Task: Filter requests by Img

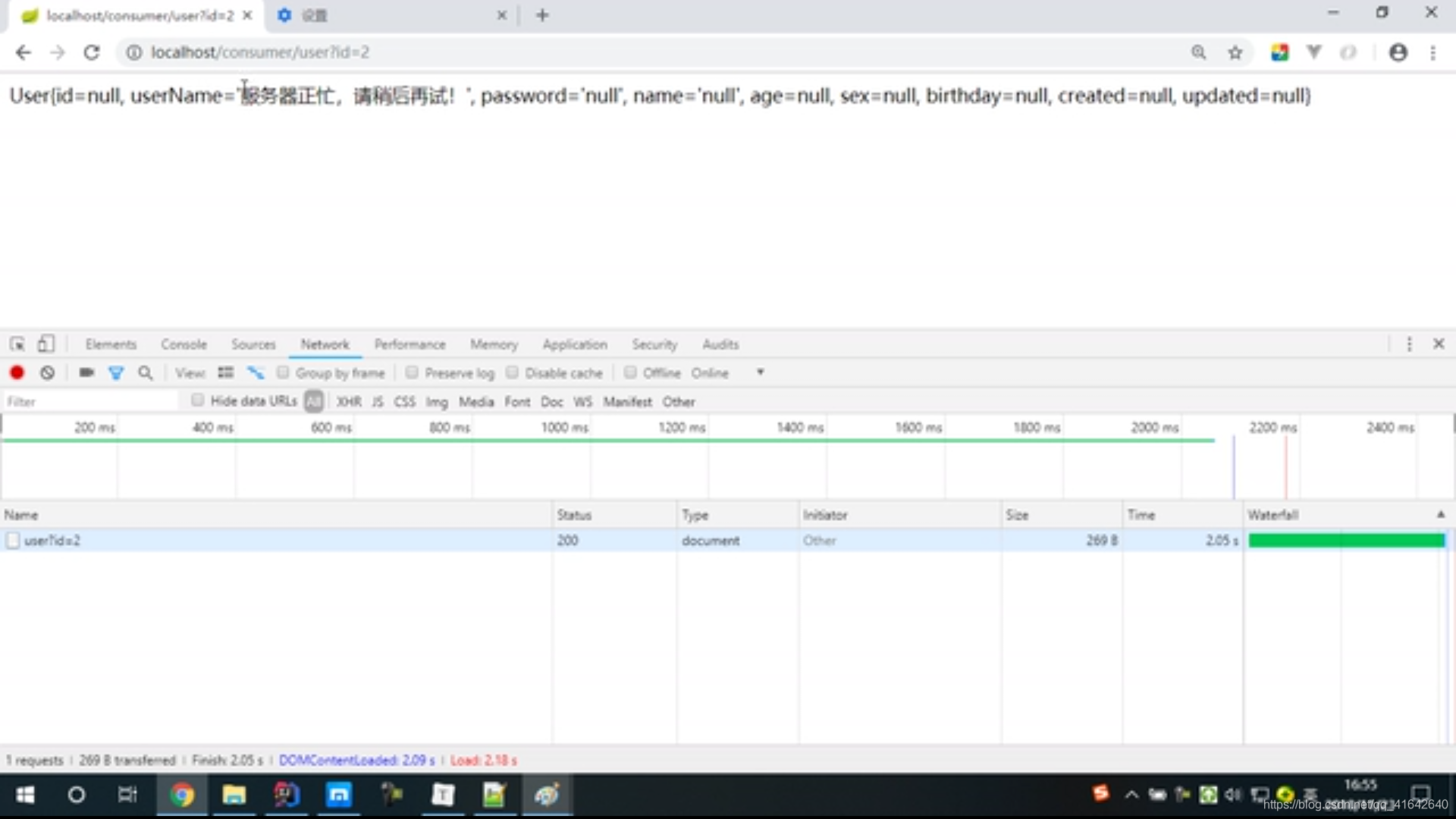Action: coord(437,402)
